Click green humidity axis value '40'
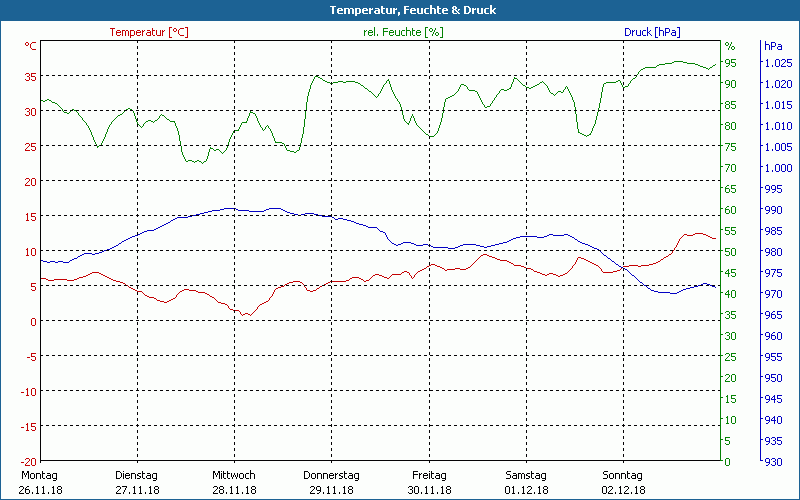The width and height of the screenshot is (800, 500). tap(731, 294)
